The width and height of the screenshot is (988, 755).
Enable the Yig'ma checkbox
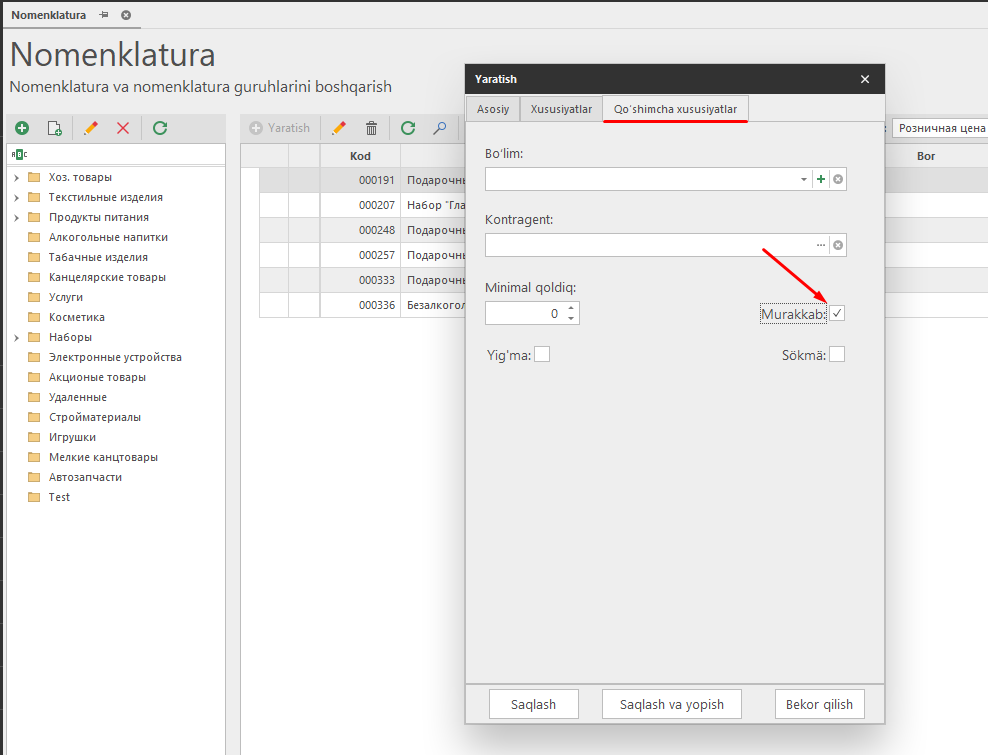tap(542, 354)
